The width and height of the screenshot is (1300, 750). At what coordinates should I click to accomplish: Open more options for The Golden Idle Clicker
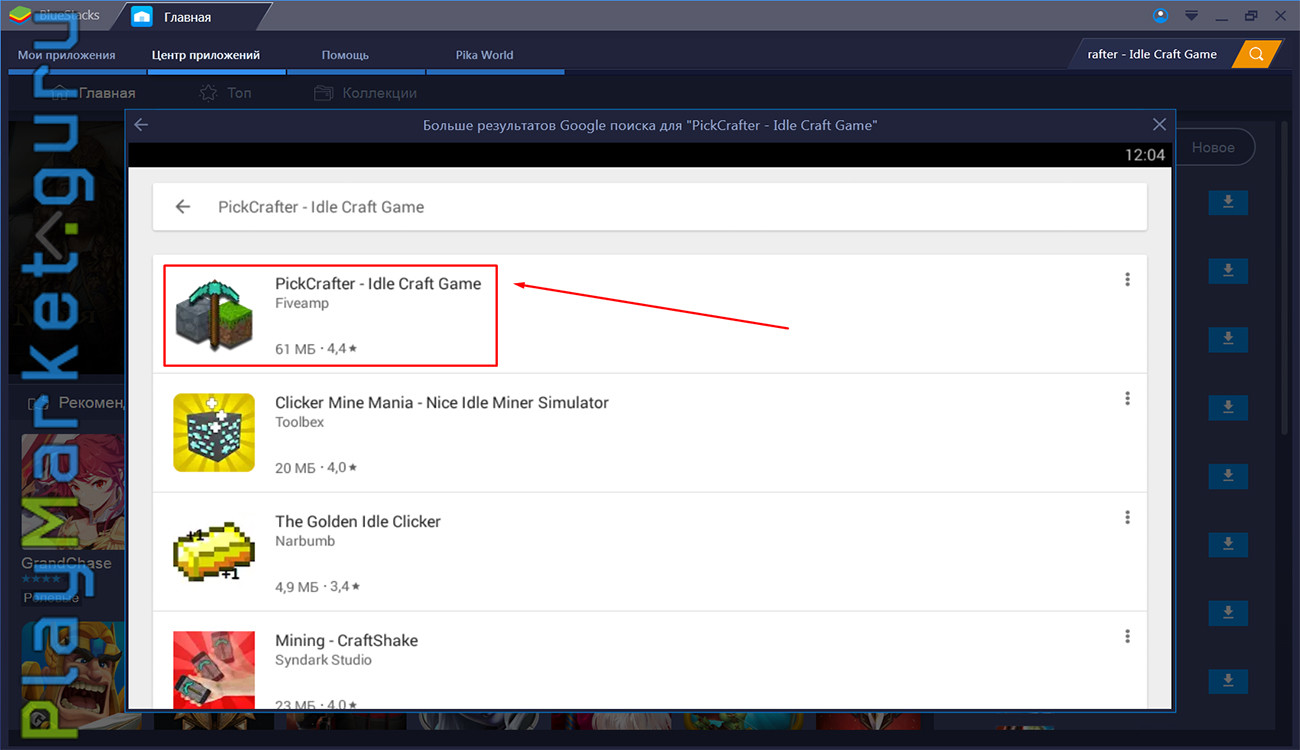pos(1127,518)
